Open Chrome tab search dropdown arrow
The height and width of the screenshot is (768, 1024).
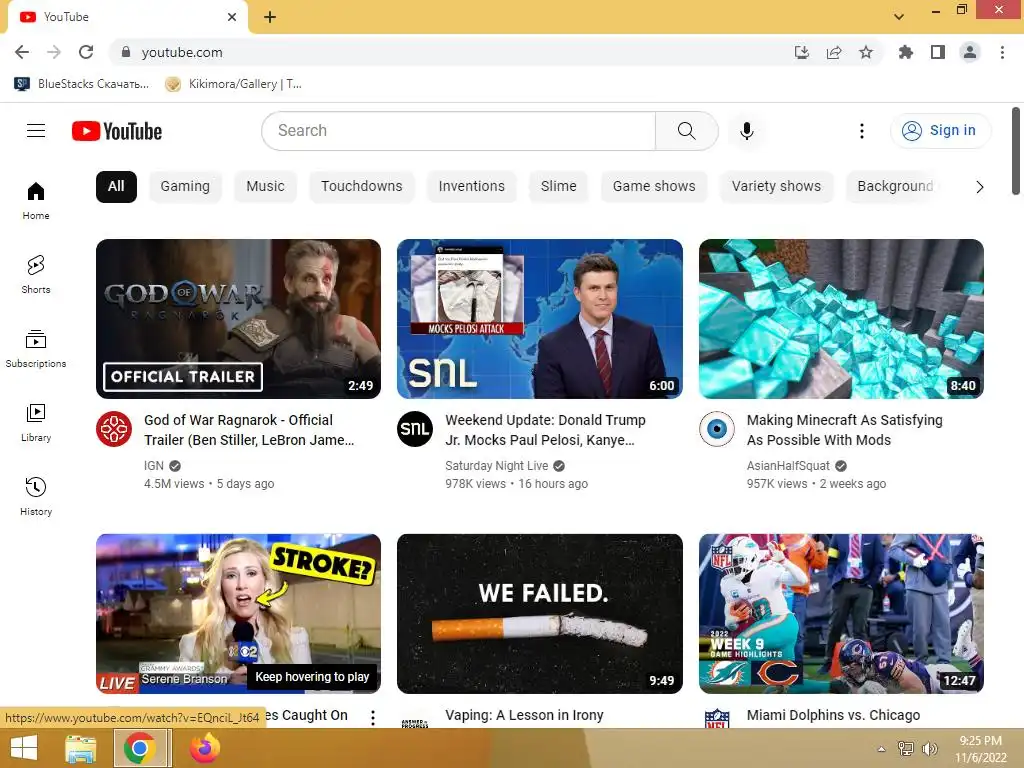click(x=899, y=17)
